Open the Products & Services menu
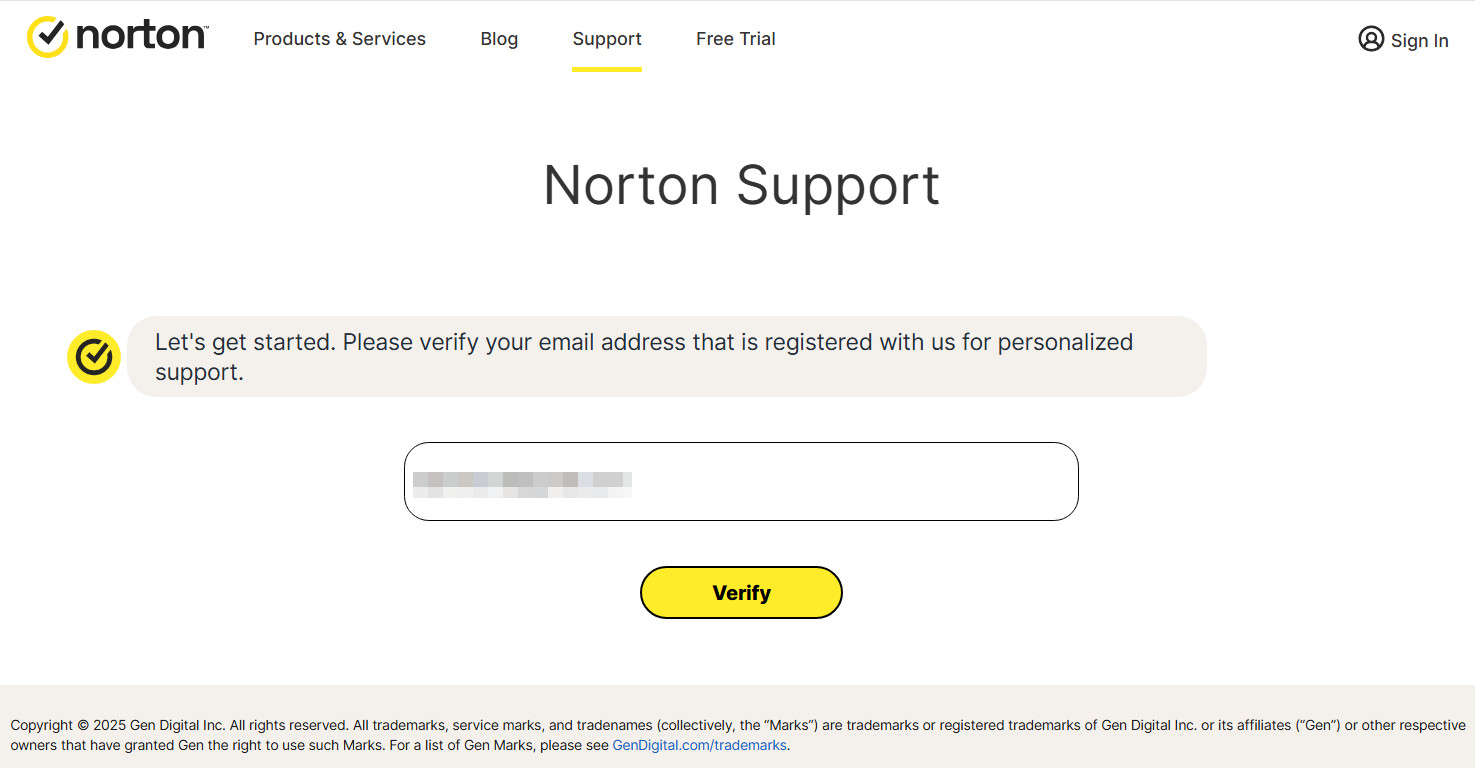 click(339, 39)
